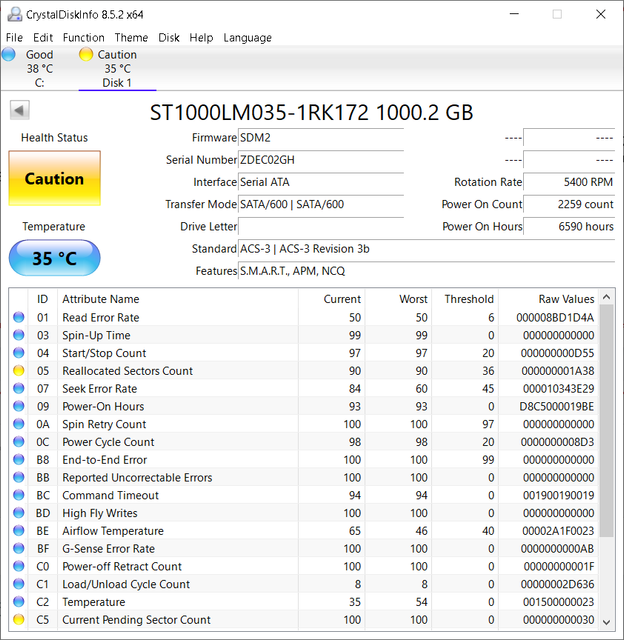The height and width of the screenshot is (640, 624).
Task: Click the blue status icon for Power-off Retract Count
Action: pyautogui.click(x=19, y=566)
